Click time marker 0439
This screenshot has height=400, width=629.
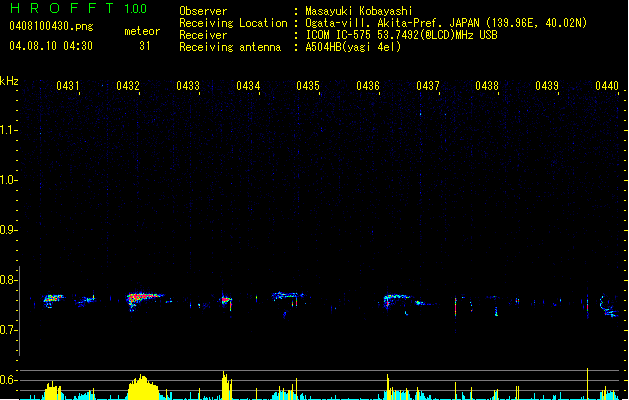(547, 86)
